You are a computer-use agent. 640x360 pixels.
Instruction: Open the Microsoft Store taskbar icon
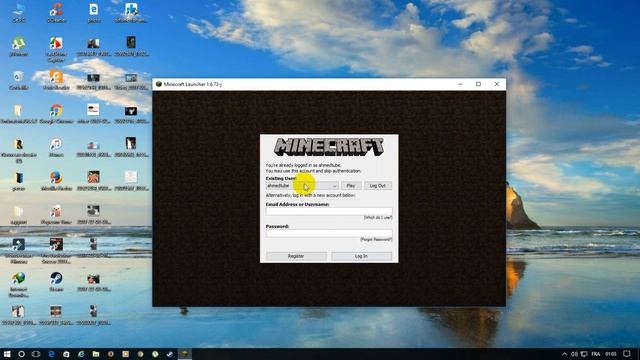(x=66, y=354)
